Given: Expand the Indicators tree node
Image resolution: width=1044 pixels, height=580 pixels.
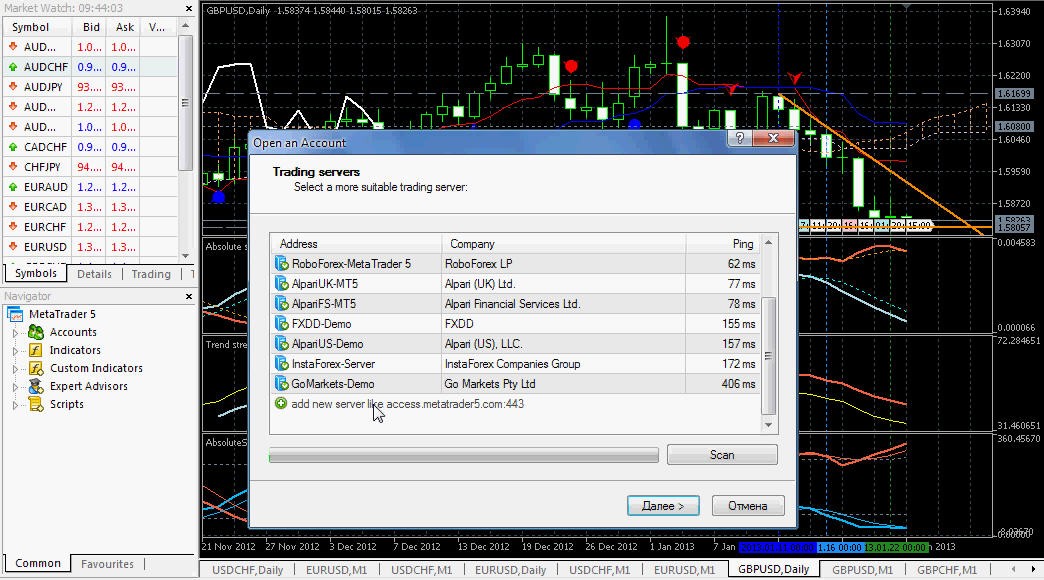Looking at the screenshot, I should click(x=15, y=350).
